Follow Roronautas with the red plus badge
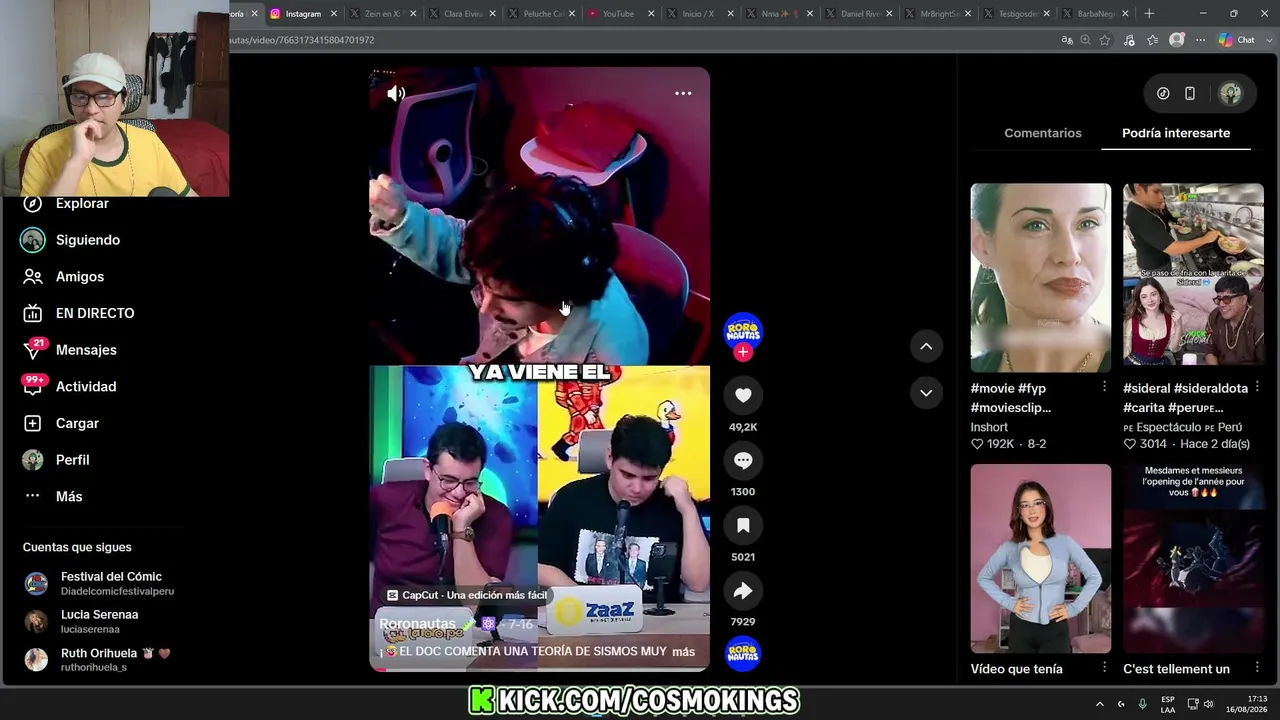This screenshot has width=1280, height=720. [x=743, y=352]
